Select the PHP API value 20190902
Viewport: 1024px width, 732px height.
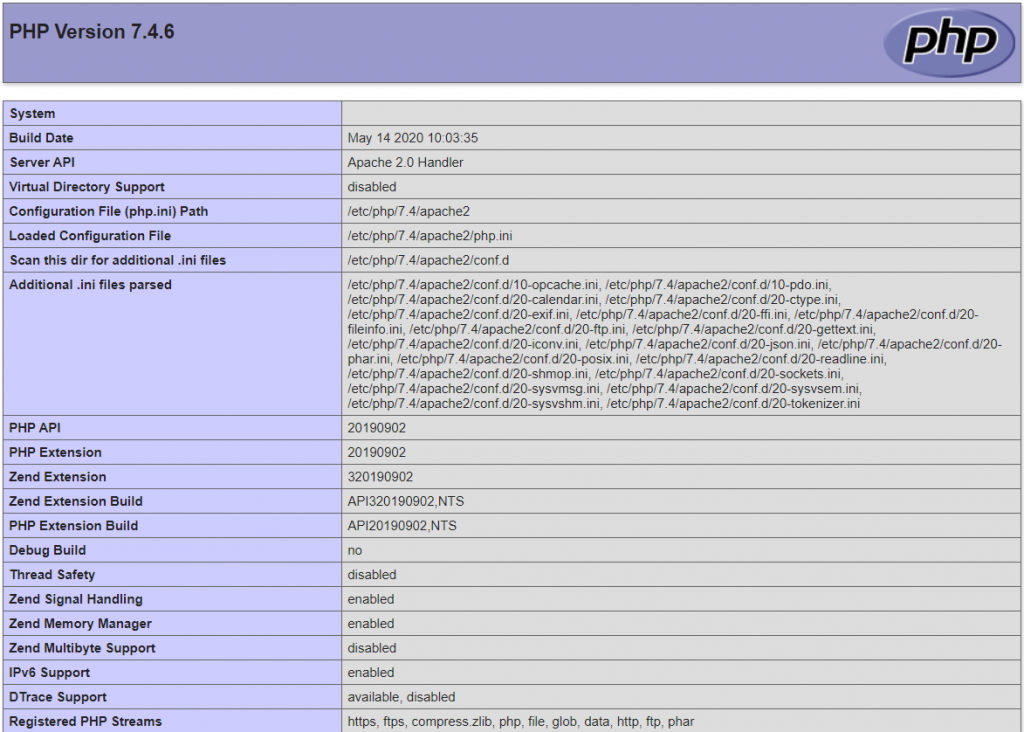pyautogui.click(x=377, y=428)
